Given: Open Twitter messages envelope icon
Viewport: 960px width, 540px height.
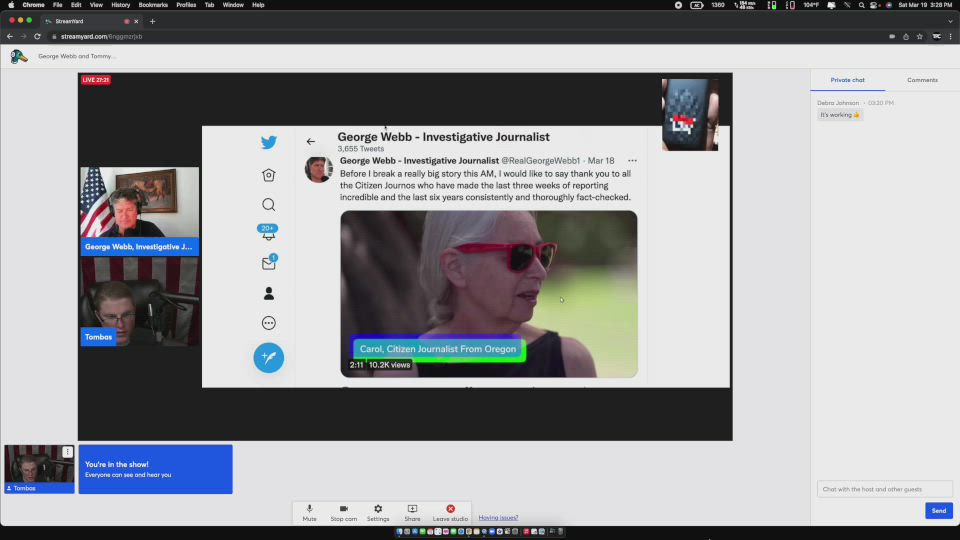Looking at the screenshot, I should click(268, 264).
